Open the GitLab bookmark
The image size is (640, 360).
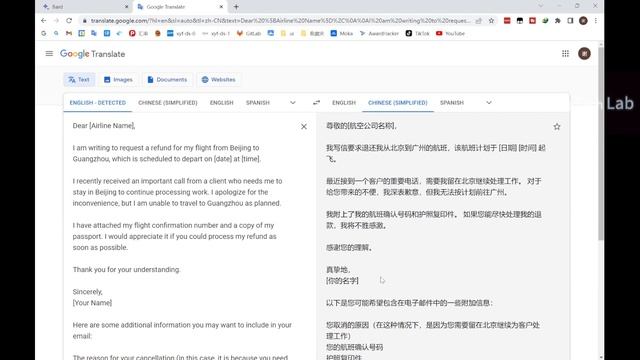(x=249, y=33)
